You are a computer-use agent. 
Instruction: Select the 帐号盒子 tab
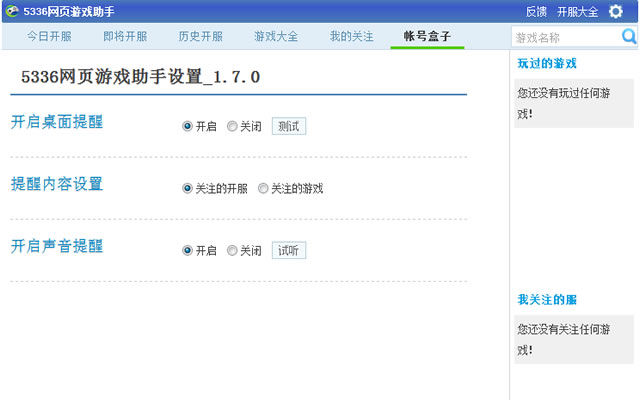pos(427,36)
